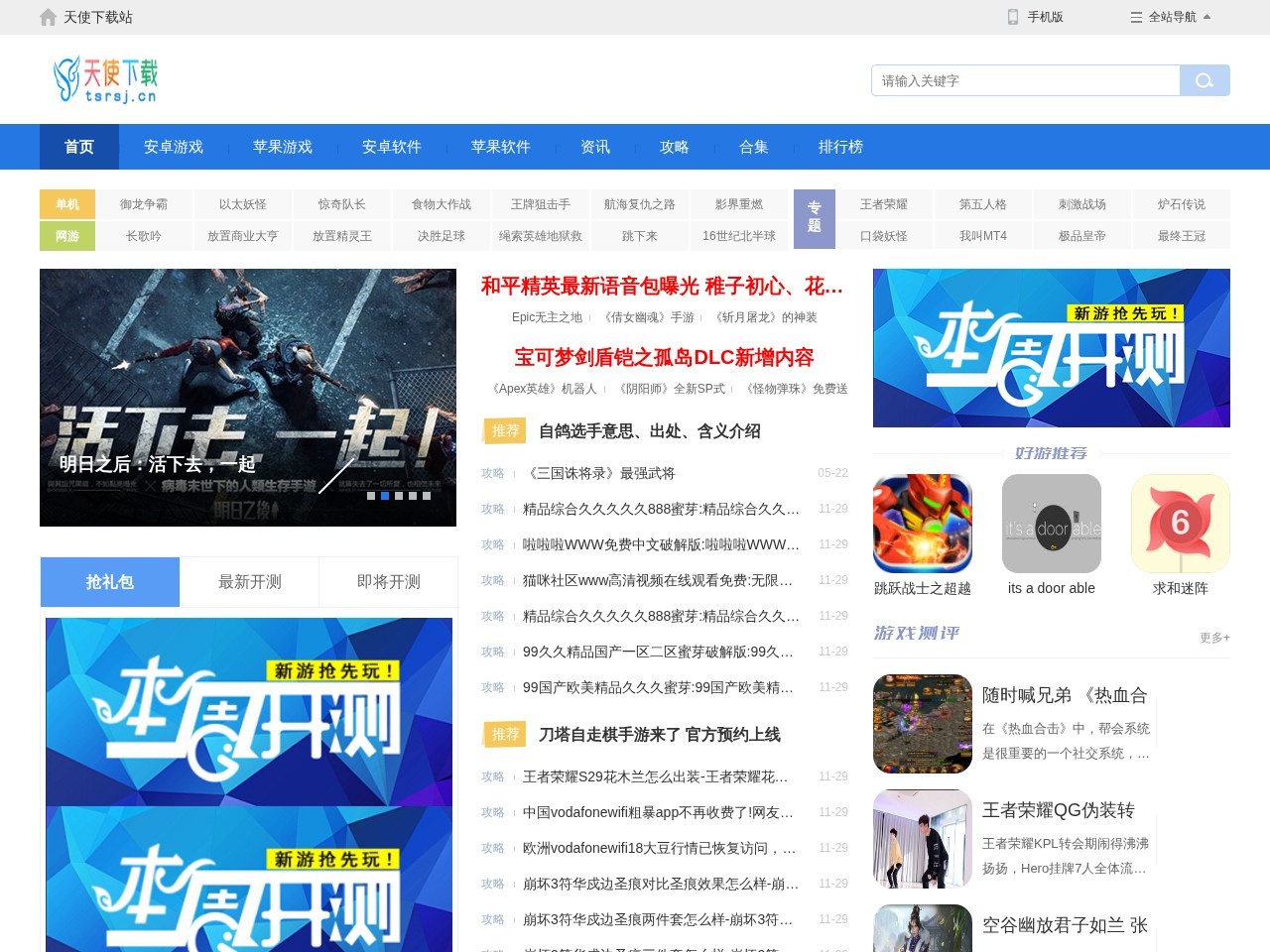Click the 本周开测 banner in right sidebar
The image size is (1270, 952).
click(1052, 348)
